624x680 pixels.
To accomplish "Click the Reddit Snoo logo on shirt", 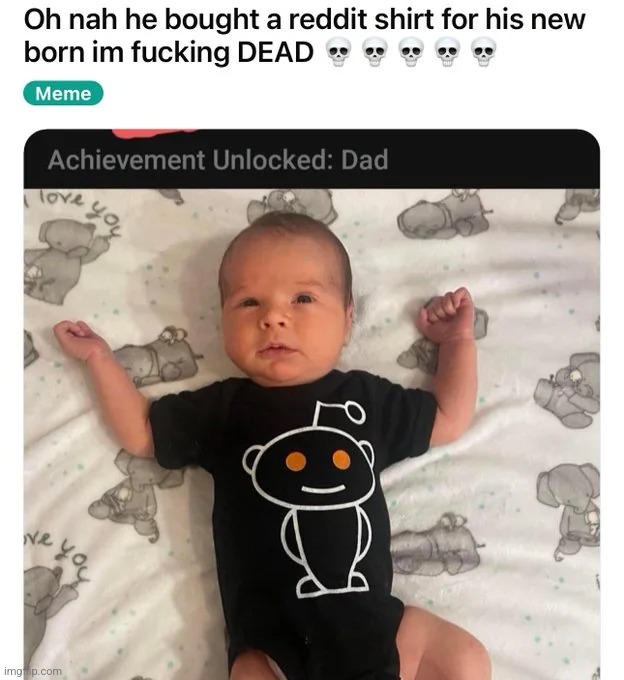I will pos(309,500).
